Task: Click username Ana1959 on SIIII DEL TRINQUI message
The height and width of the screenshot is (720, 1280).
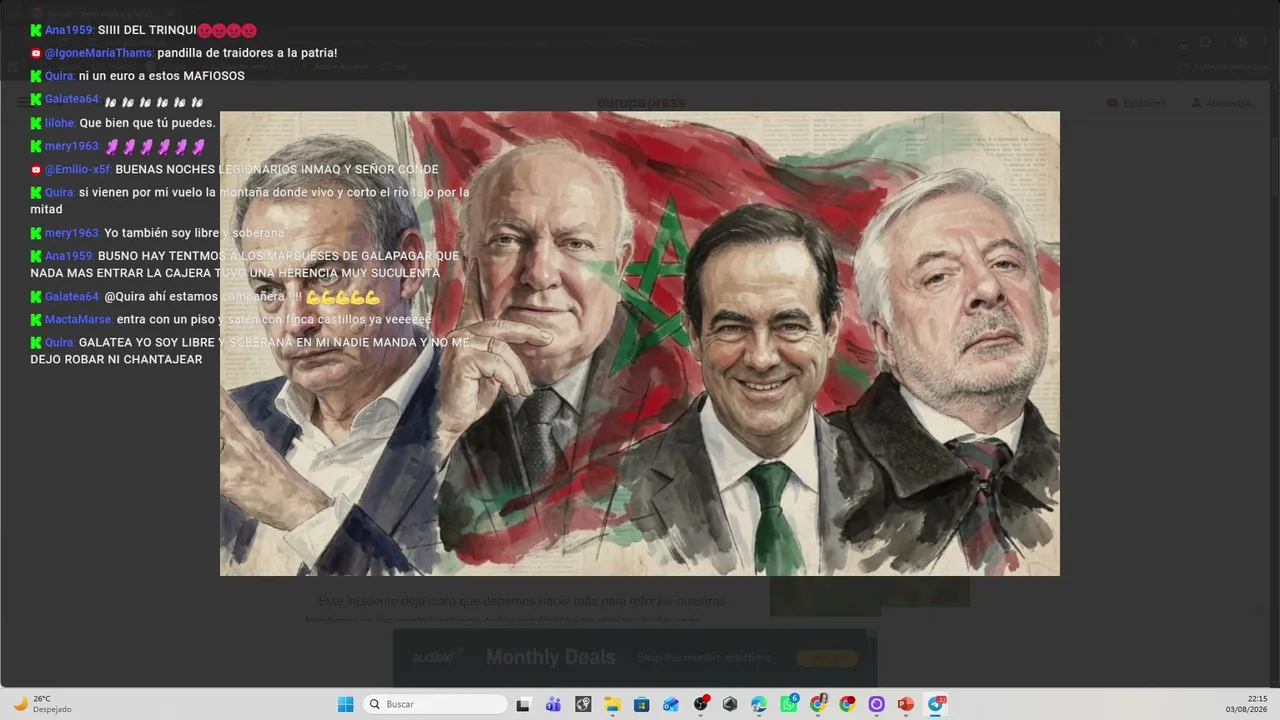Action: [69, 30]
